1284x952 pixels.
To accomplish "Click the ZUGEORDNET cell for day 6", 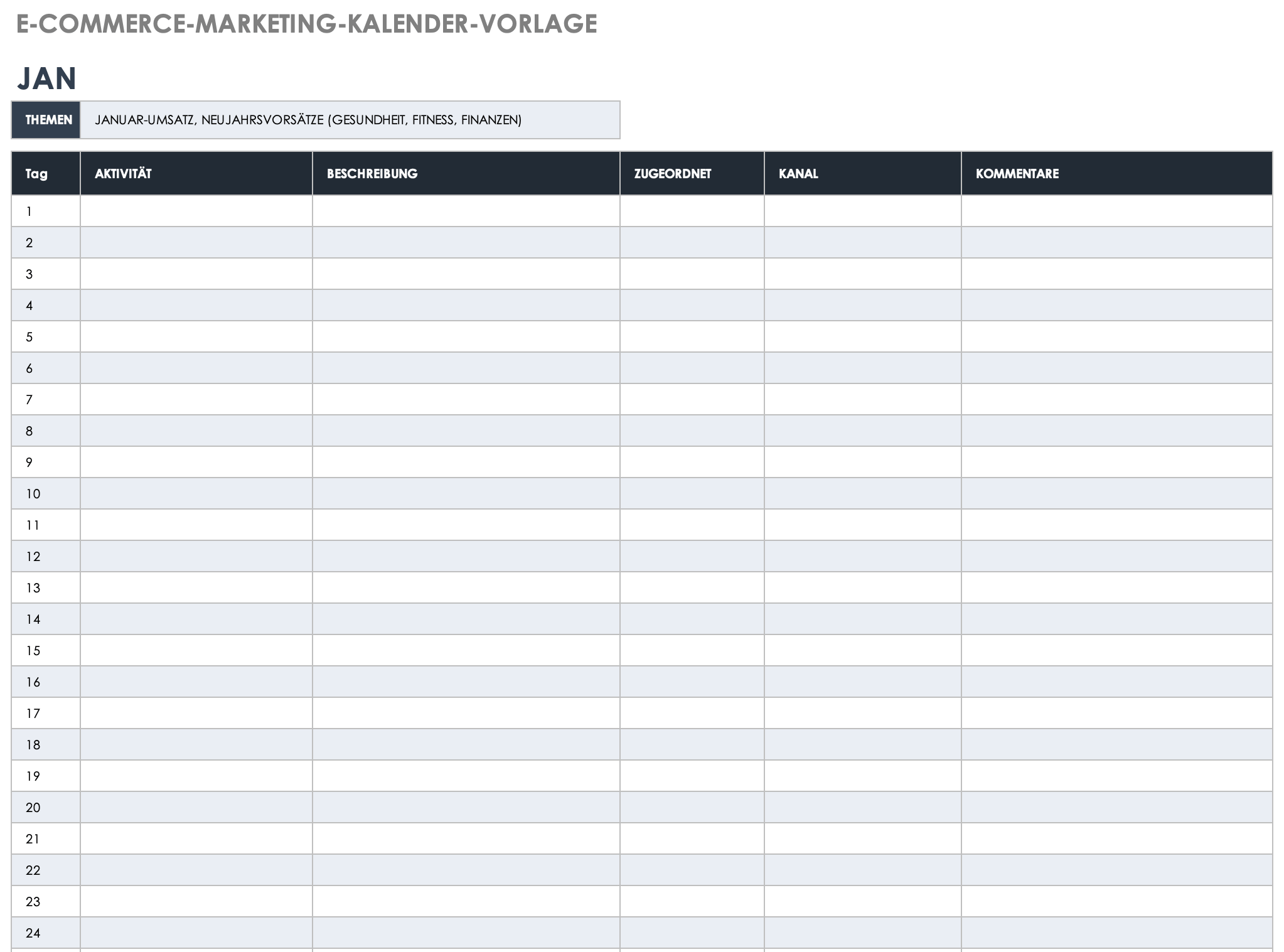I will [x=692, y=368].
